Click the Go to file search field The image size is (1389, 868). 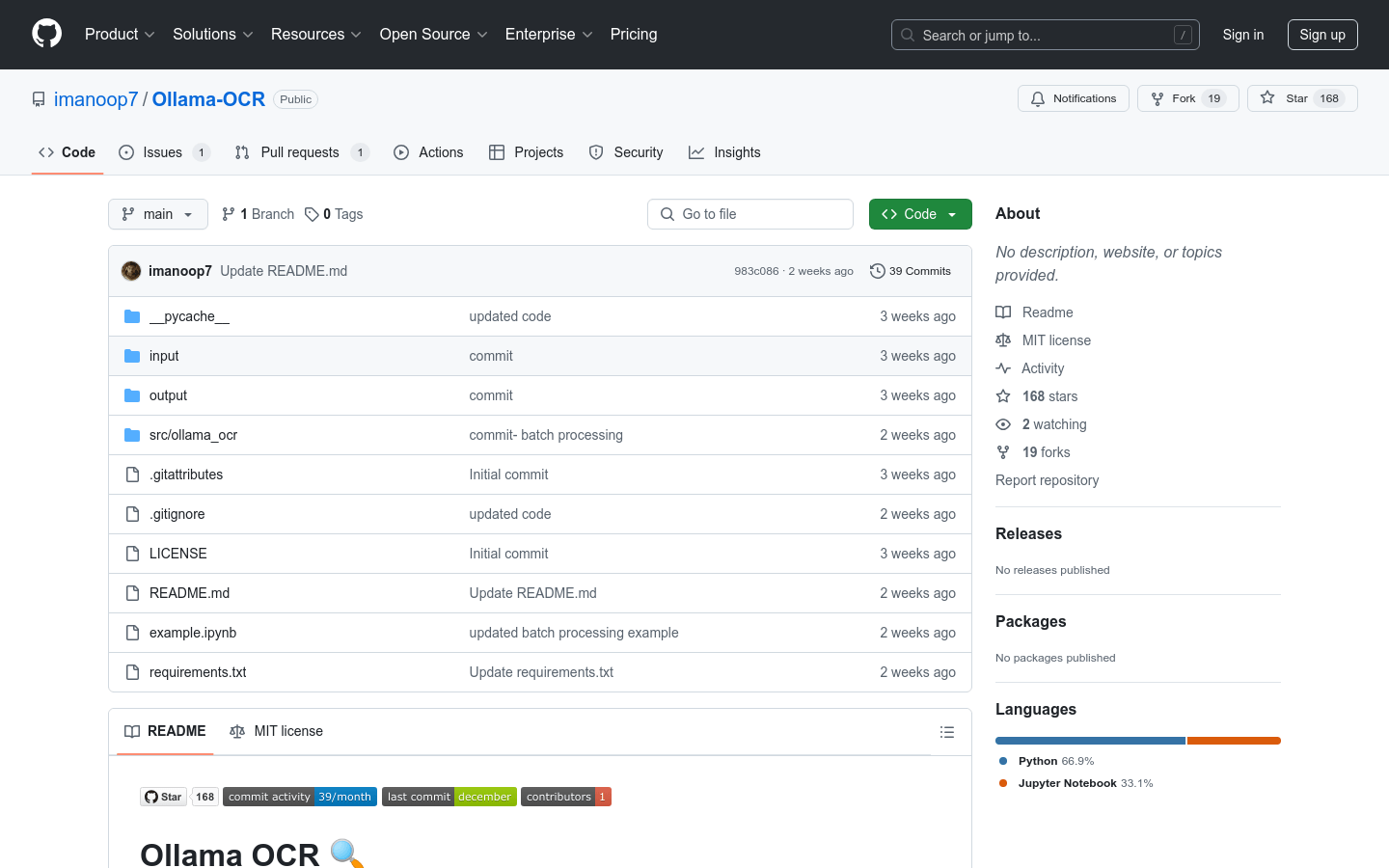(x=750, y=214)
